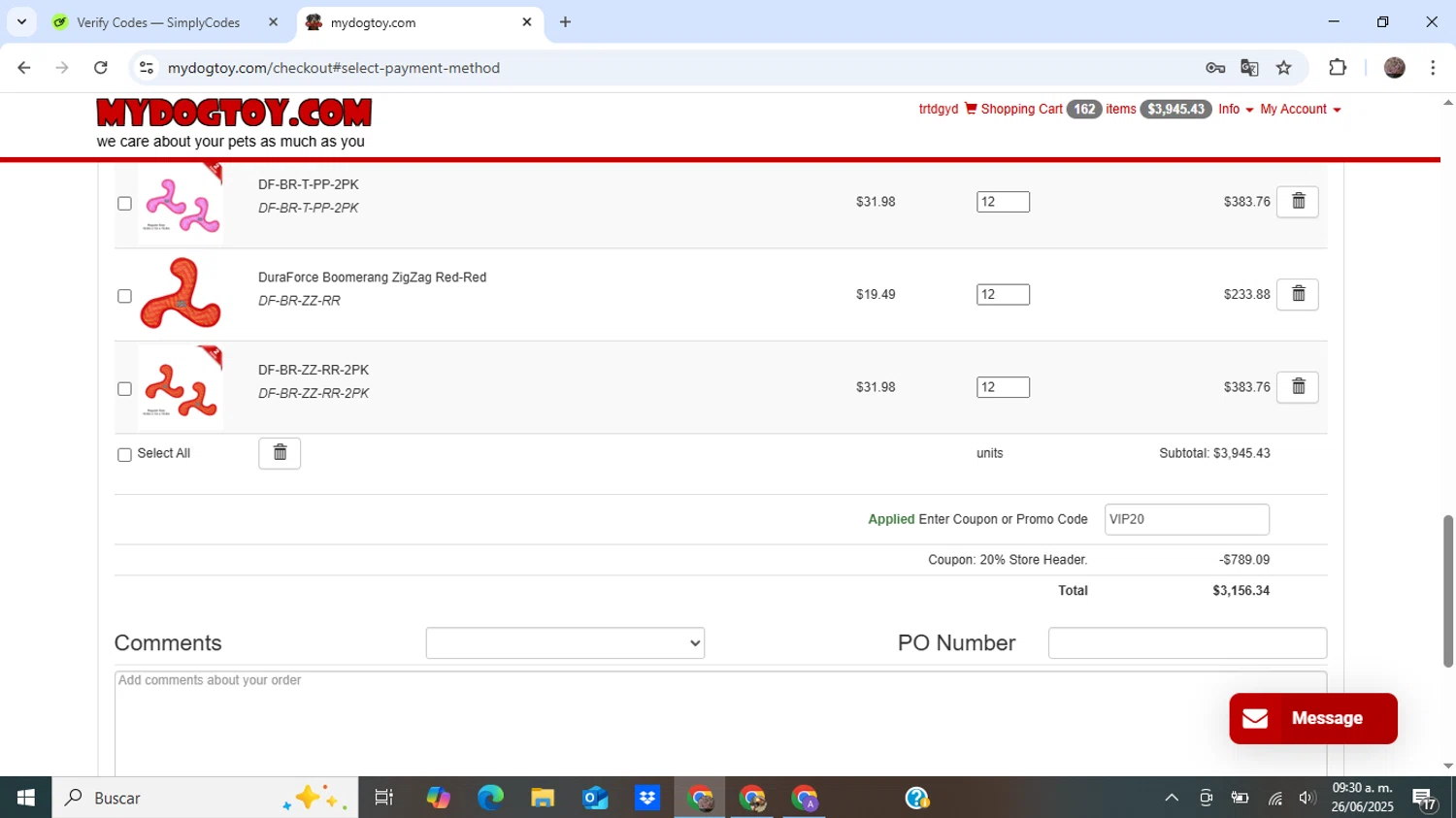Switch to the Verify Codes — SimplyCodes tab
Viewport: 1456px width, 818px height.
coord(158,22)
